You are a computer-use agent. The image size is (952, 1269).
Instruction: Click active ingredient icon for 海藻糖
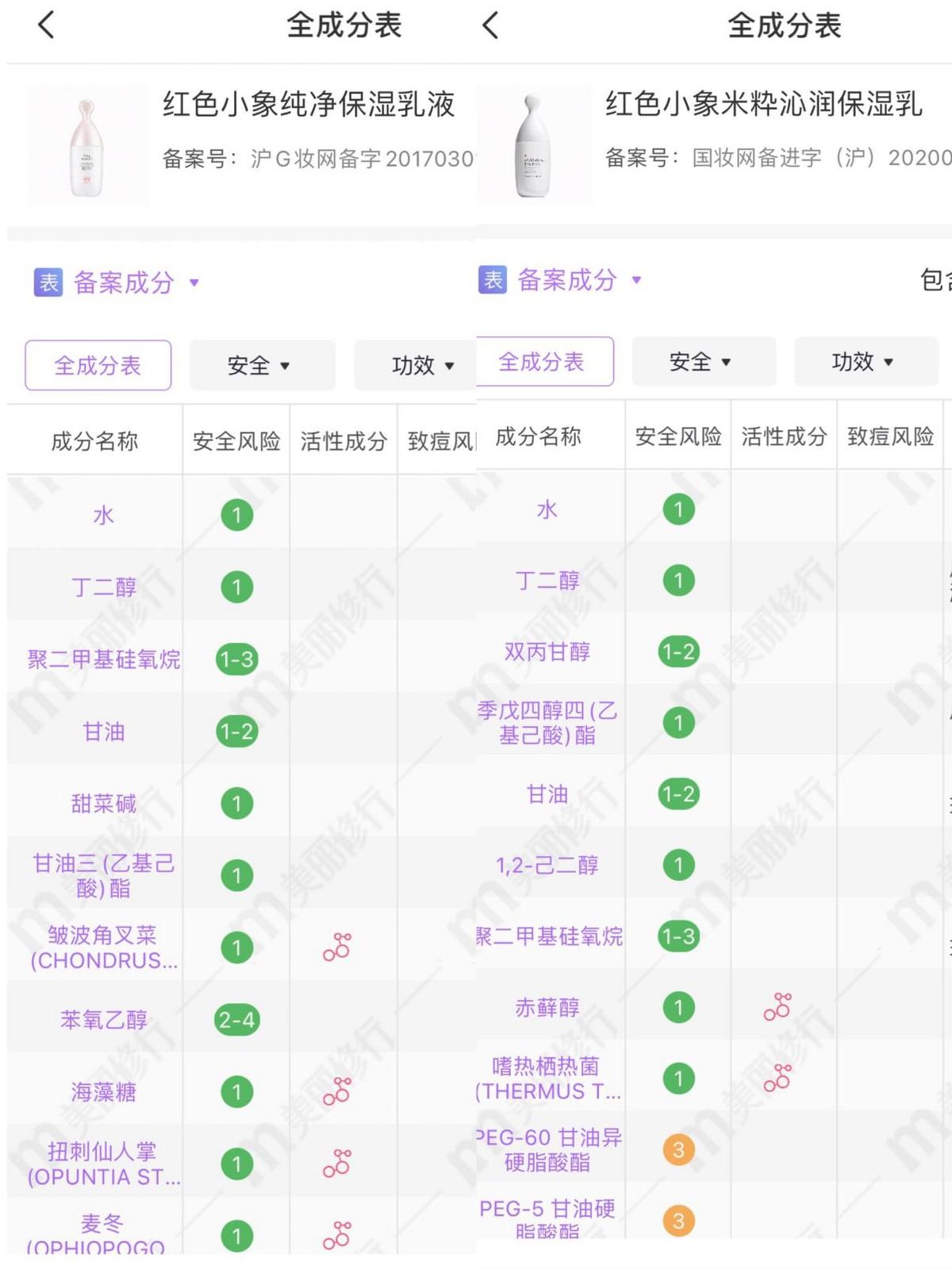(337, 1091)
